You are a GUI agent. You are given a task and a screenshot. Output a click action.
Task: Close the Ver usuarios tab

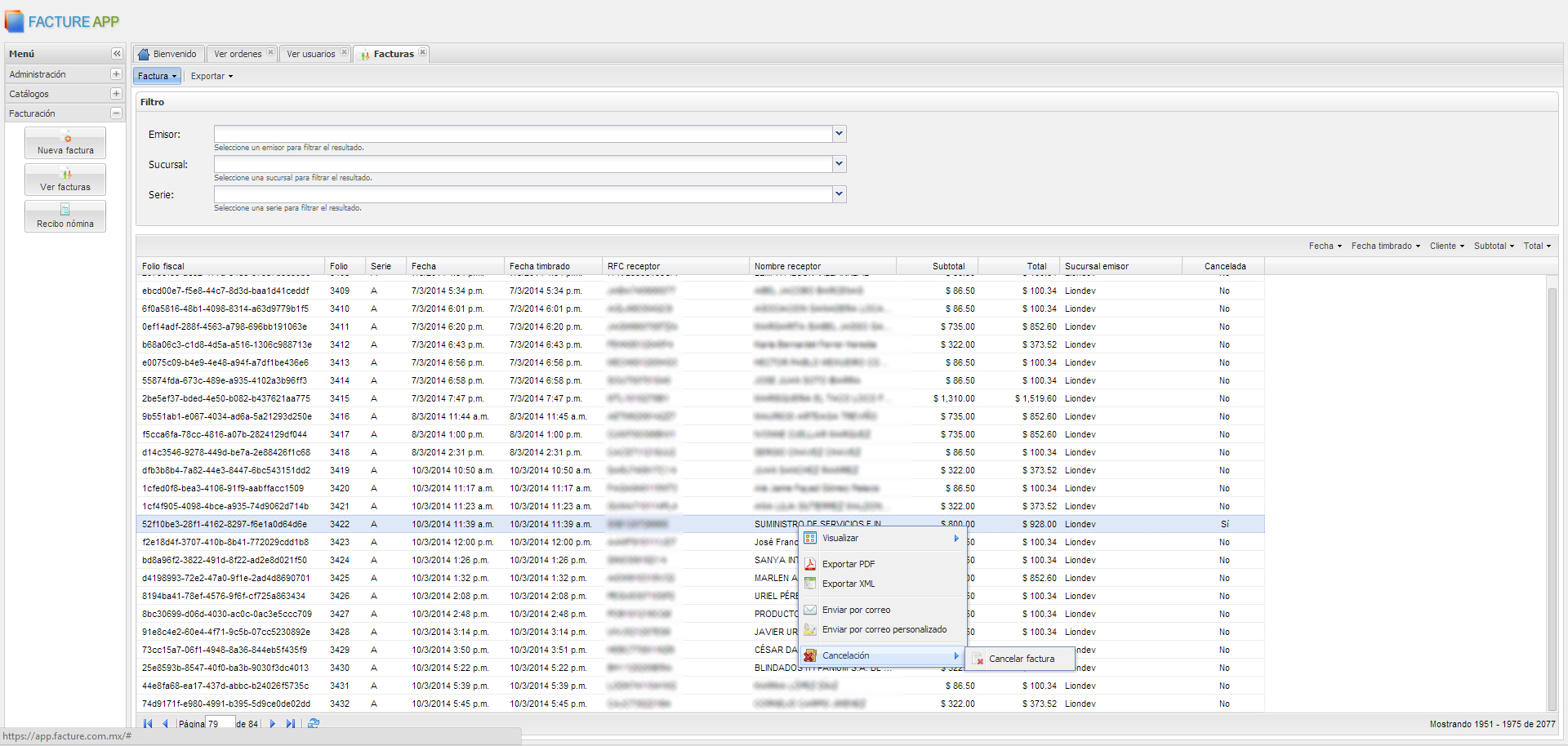pos(344,53)
